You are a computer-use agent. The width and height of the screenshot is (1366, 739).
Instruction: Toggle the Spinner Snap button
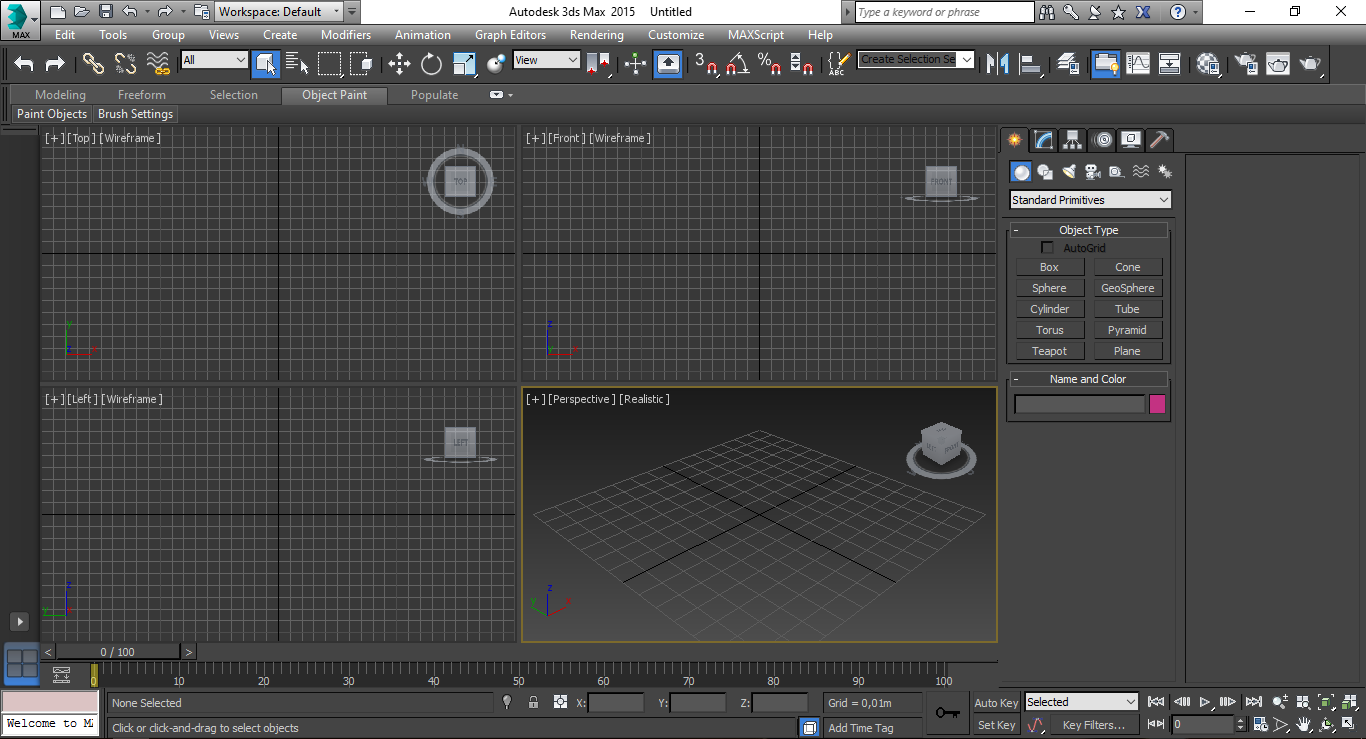pyautogui.click(x=801, y=64)
